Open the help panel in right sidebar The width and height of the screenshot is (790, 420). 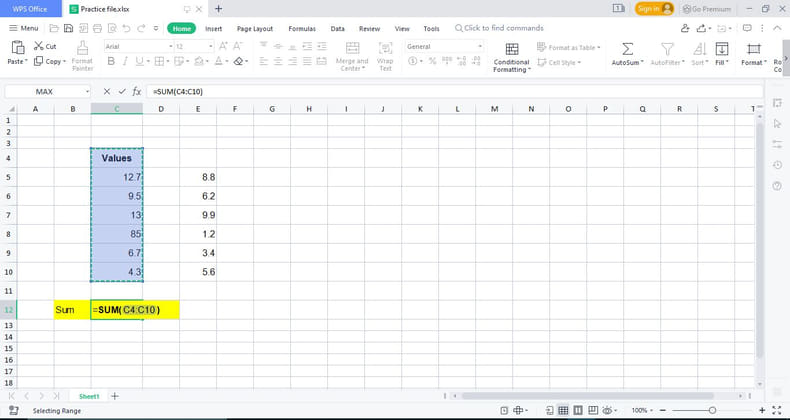click(777, 186)
